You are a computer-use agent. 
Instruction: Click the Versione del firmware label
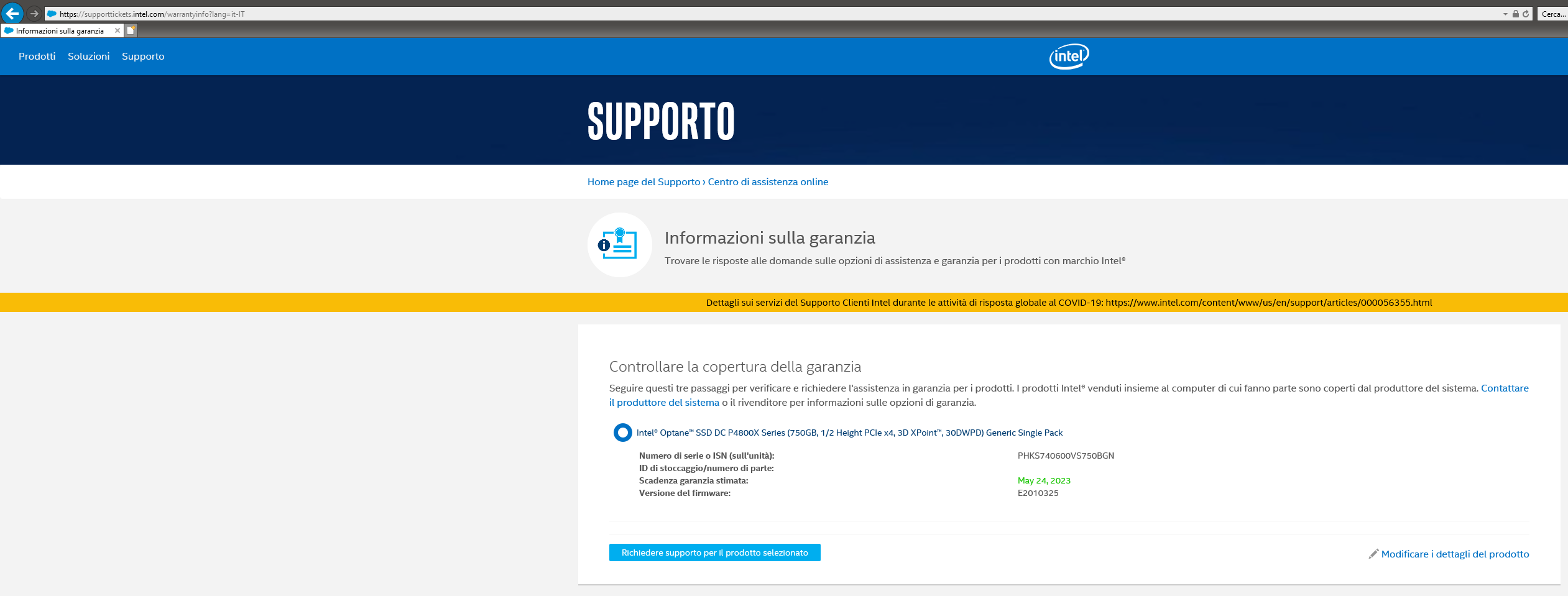(685, 493)
